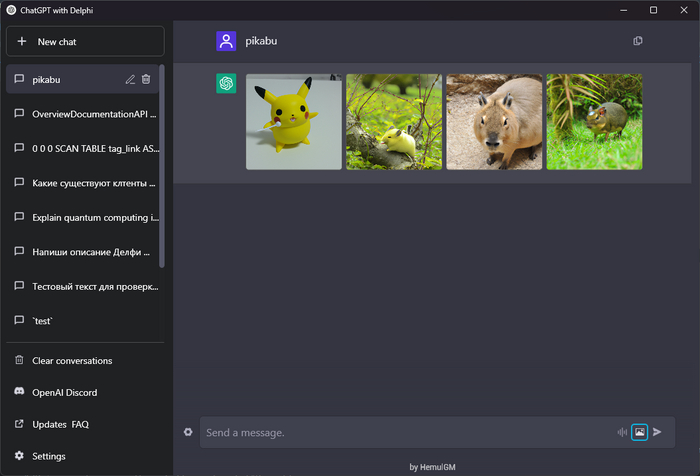This screenshot has height=476, width=700.
Task: Click the Send a message input field
Action: pyautogui.click(x=405, y=432)
